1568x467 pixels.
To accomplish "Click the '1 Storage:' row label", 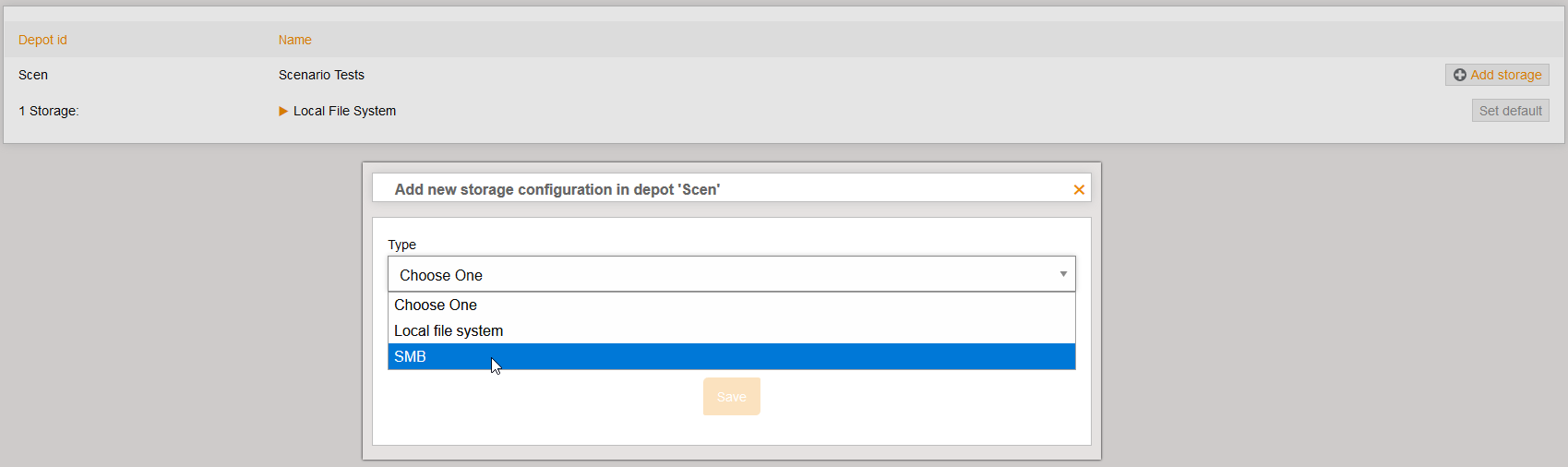I will pos(49,111).
